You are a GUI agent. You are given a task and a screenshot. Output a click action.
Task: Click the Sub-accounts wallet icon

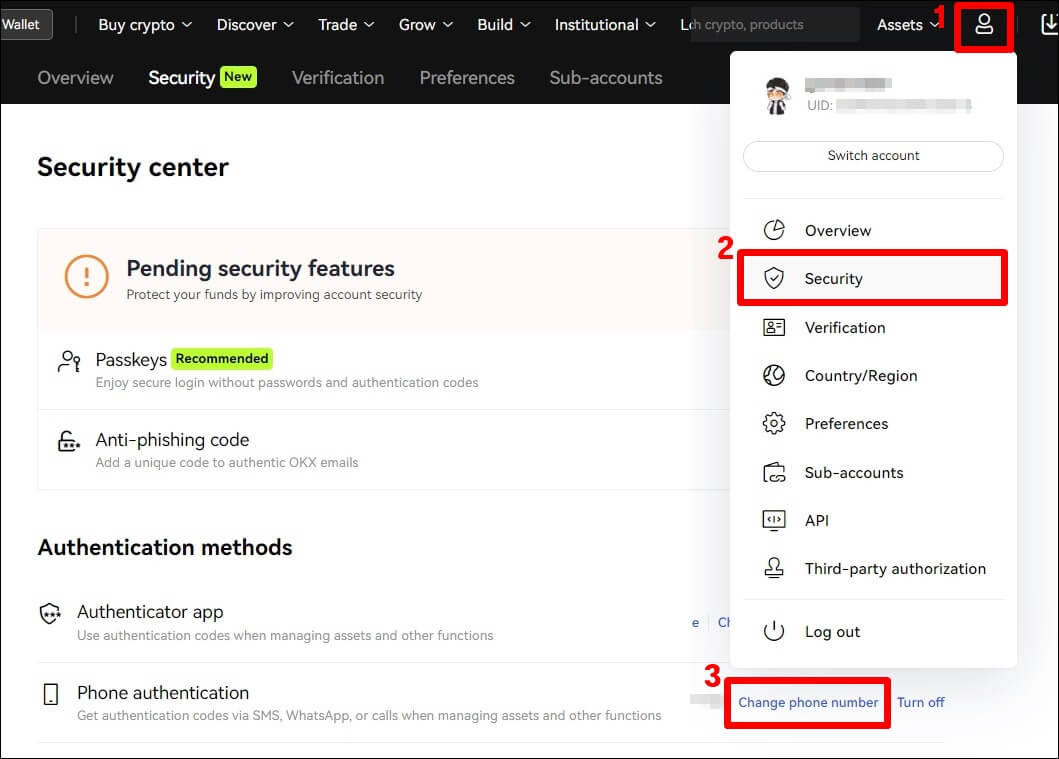pos(774,472)
